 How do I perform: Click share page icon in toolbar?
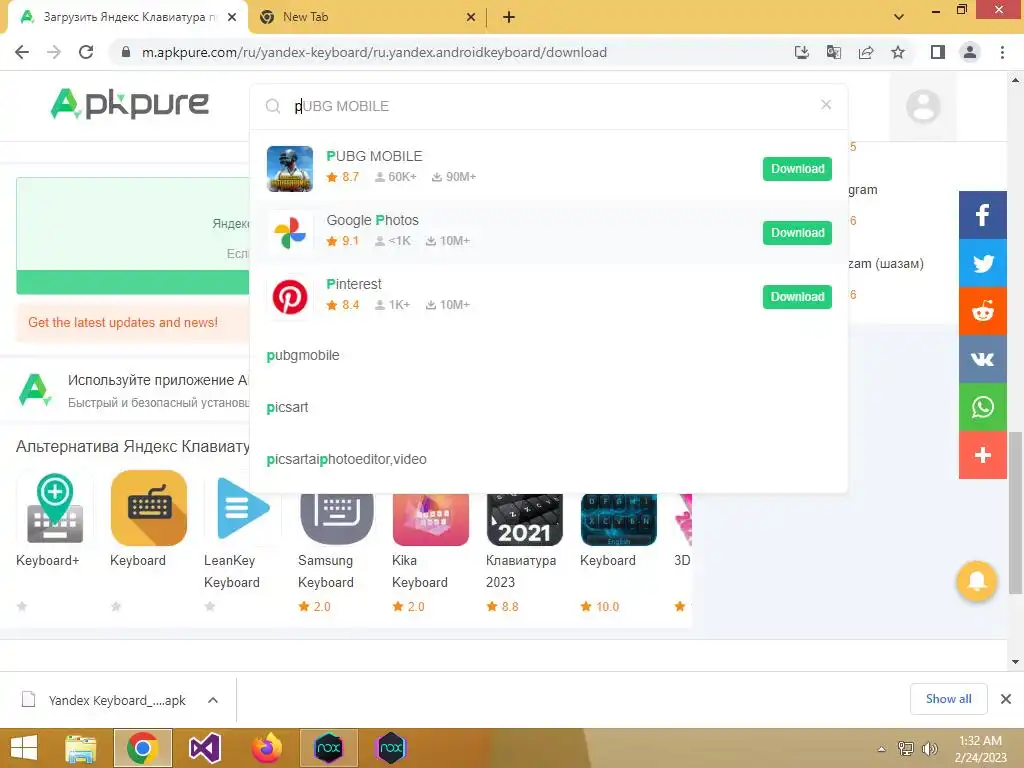click(x=866, y=52)
